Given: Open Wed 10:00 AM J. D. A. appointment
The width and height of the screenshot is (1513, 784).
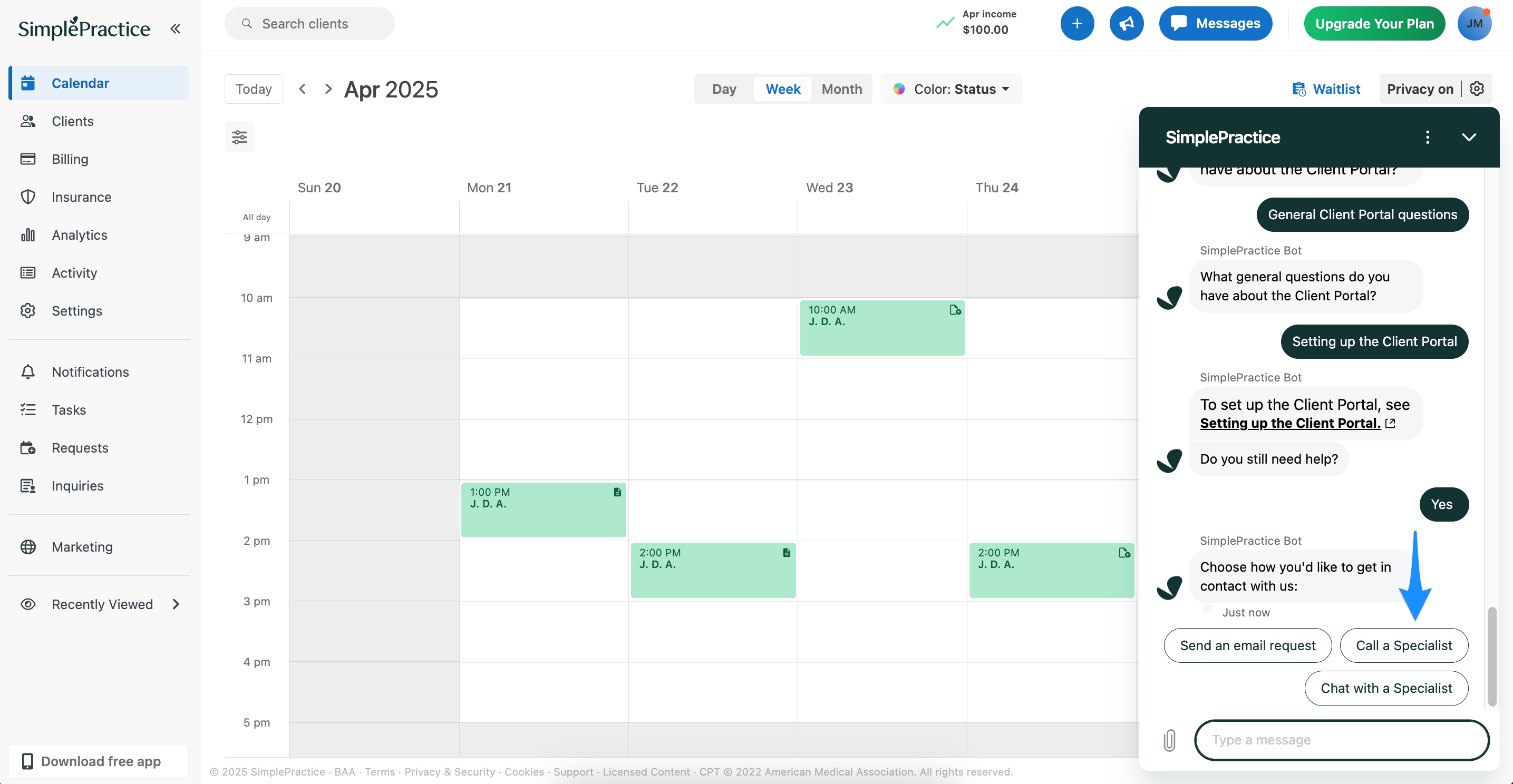Looking at the screenshot, I should click(882, 327).
